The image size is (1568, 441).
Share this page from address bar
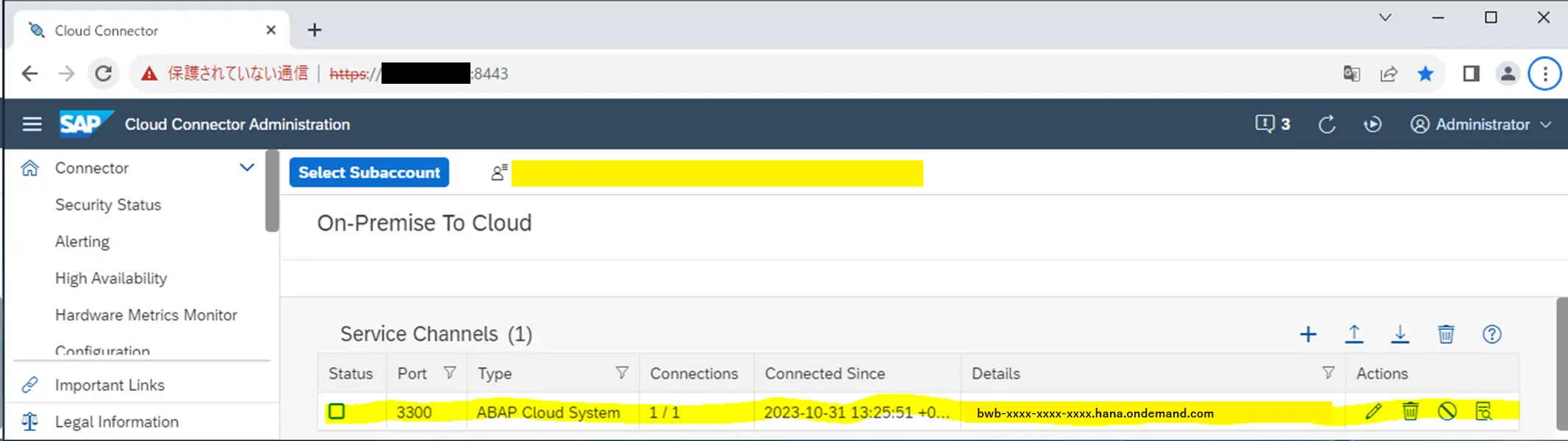pyautogui.click(x=1389, y=73)
